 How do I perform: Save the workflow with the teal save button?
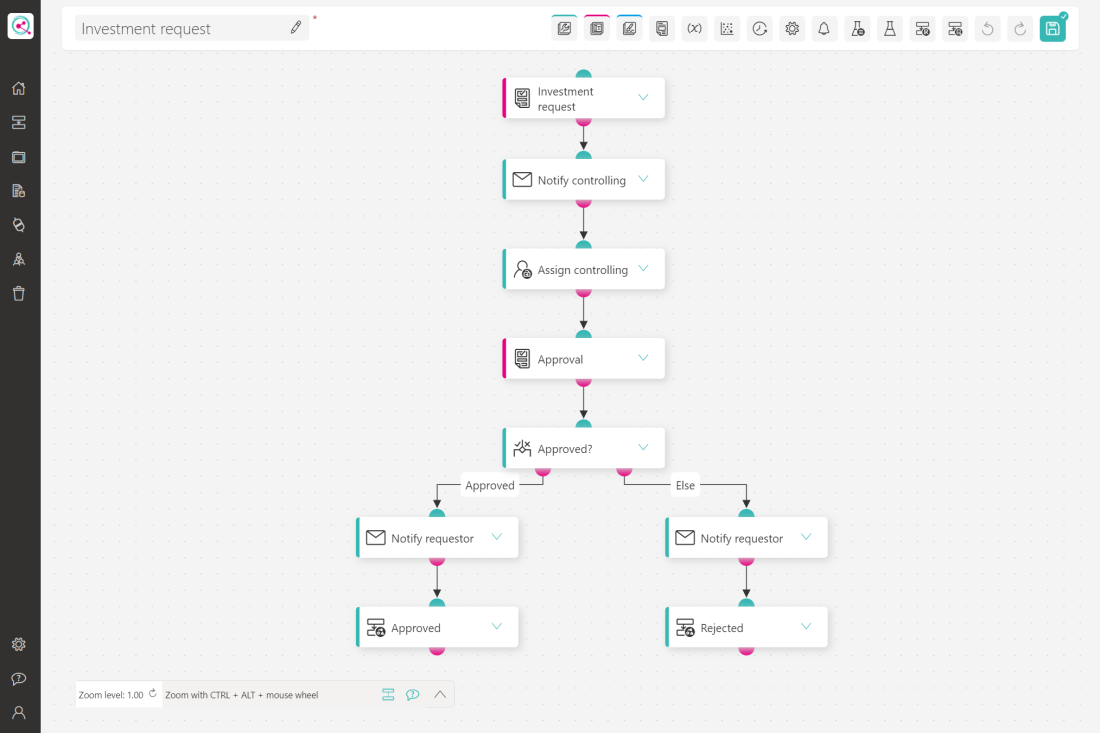[1052, 28]
